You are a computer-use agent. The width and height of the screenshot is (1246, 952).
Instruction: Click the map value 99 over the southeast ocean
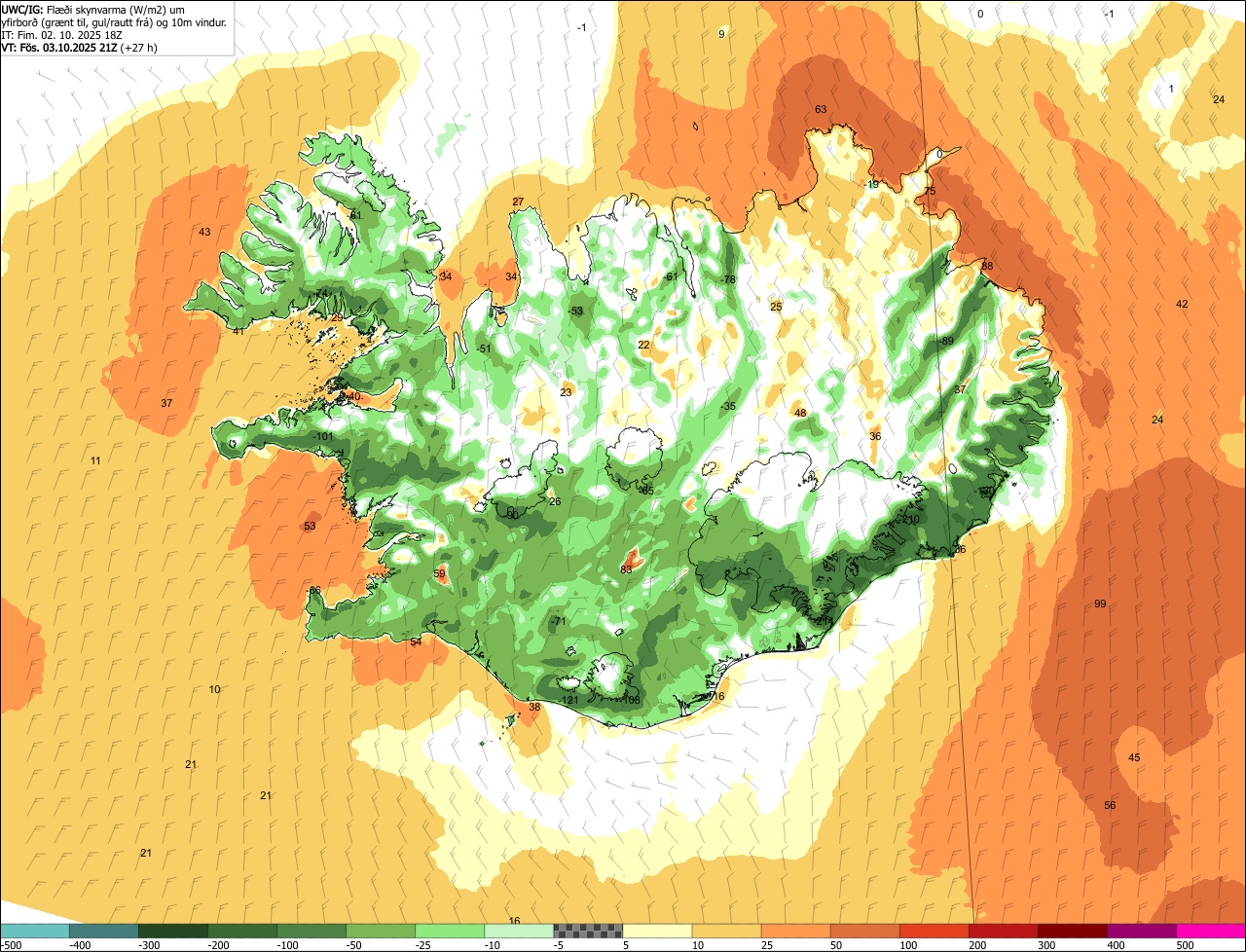pos(1100,604)
